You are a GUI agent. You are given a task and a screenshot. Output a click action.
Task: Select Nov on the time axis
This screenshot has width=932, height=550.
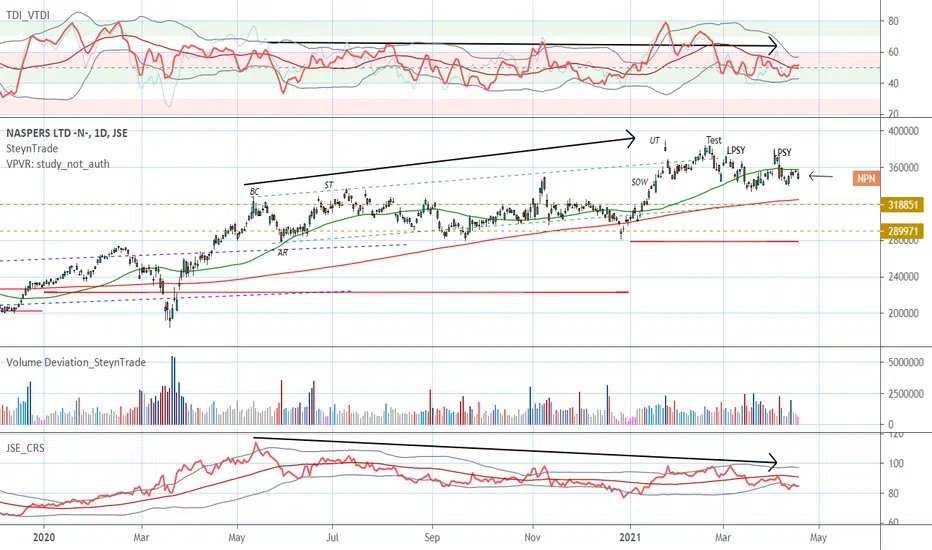[533, 538]
